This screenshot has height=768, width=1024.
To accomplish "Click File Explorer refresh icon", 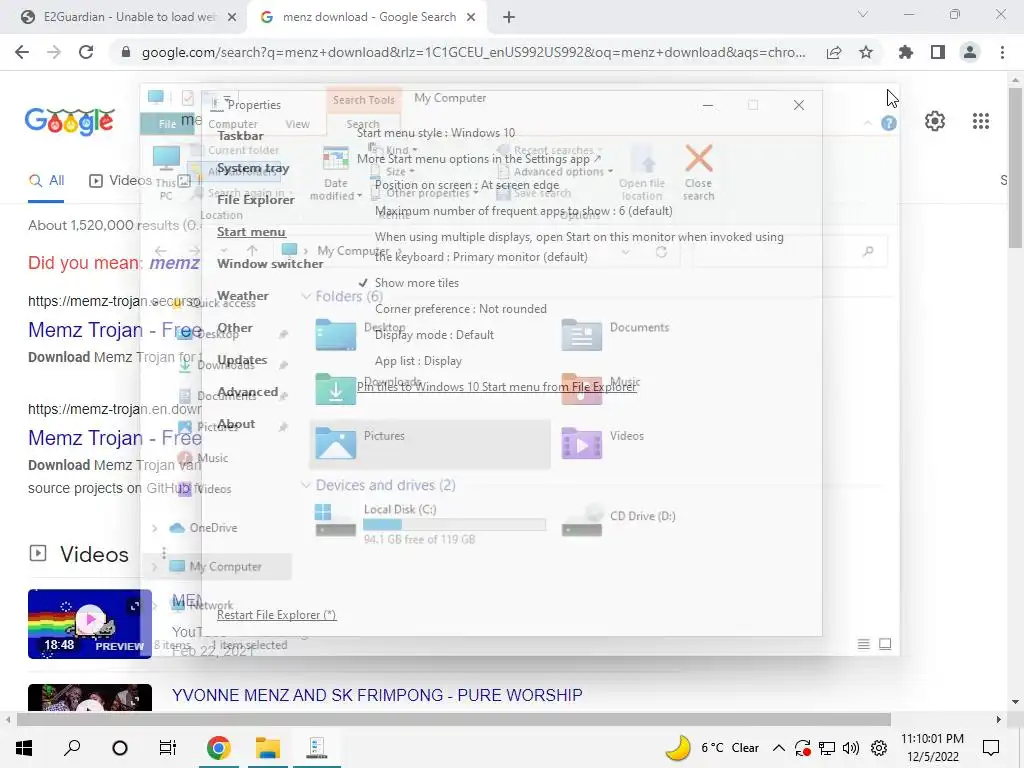I will point(661,251).
